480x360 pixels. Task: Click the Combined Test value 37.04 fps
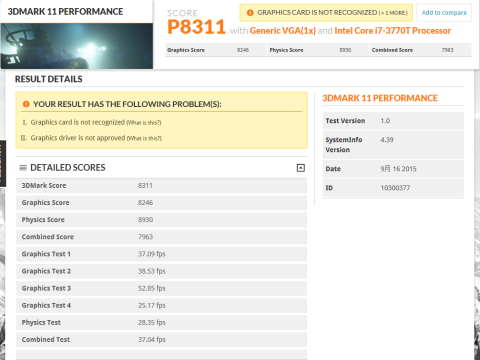[x=152, y=340]
